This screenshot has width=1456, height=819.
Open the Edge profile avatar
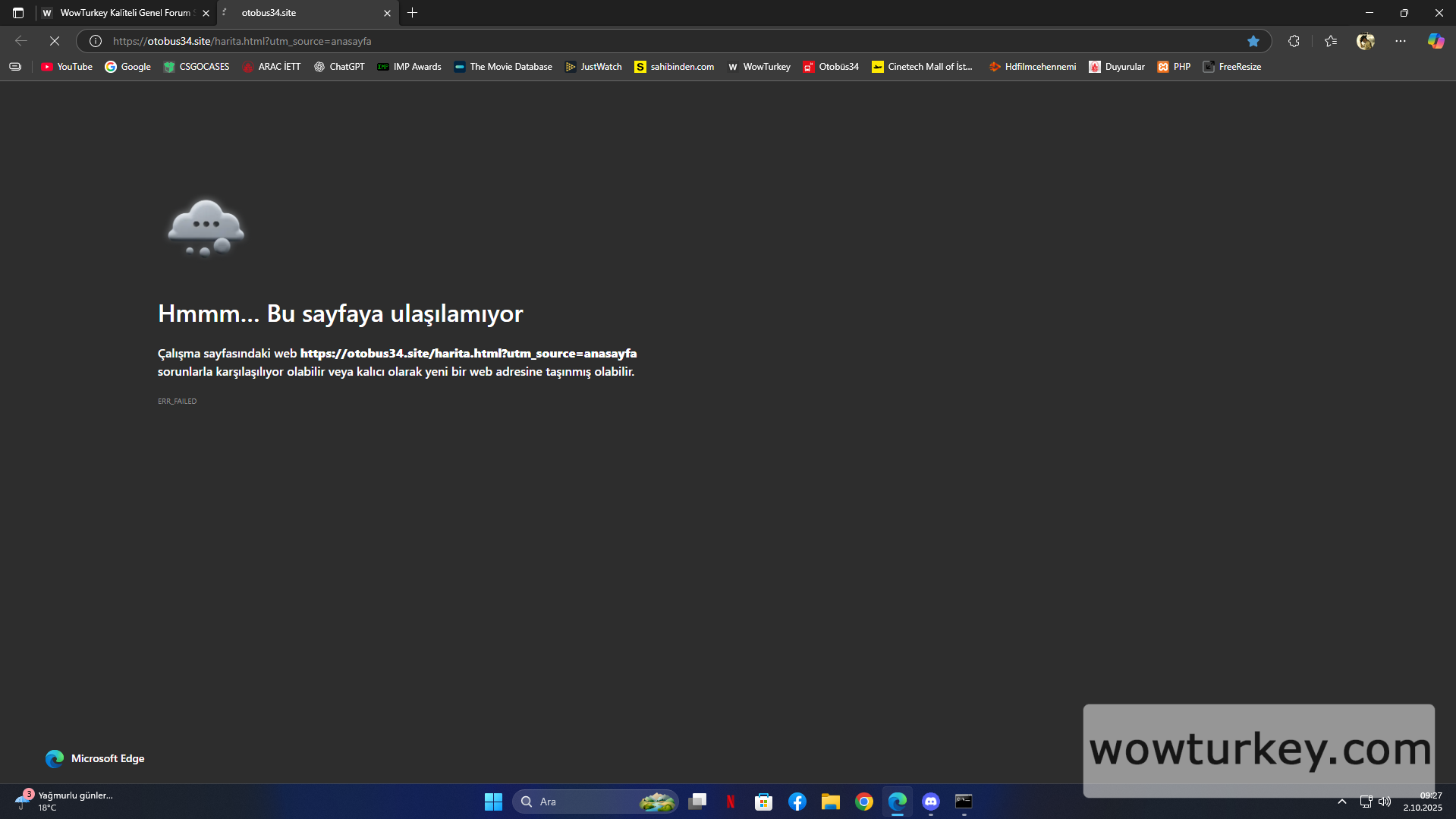(1366, 41)
